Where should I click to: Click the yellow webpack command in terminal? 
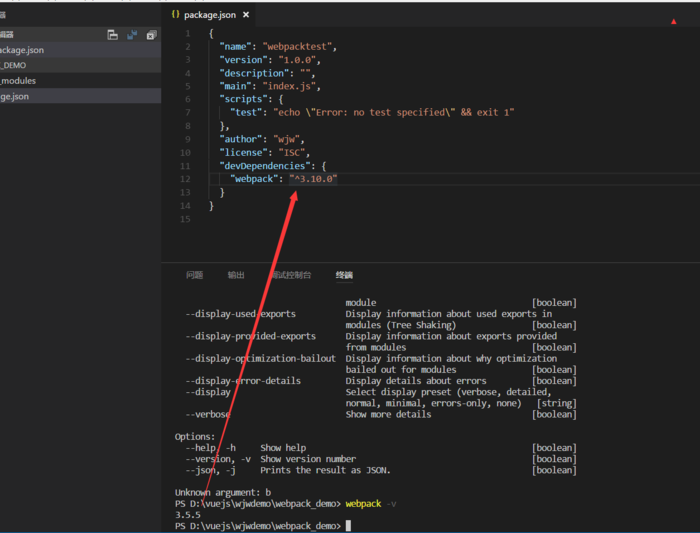363,504
